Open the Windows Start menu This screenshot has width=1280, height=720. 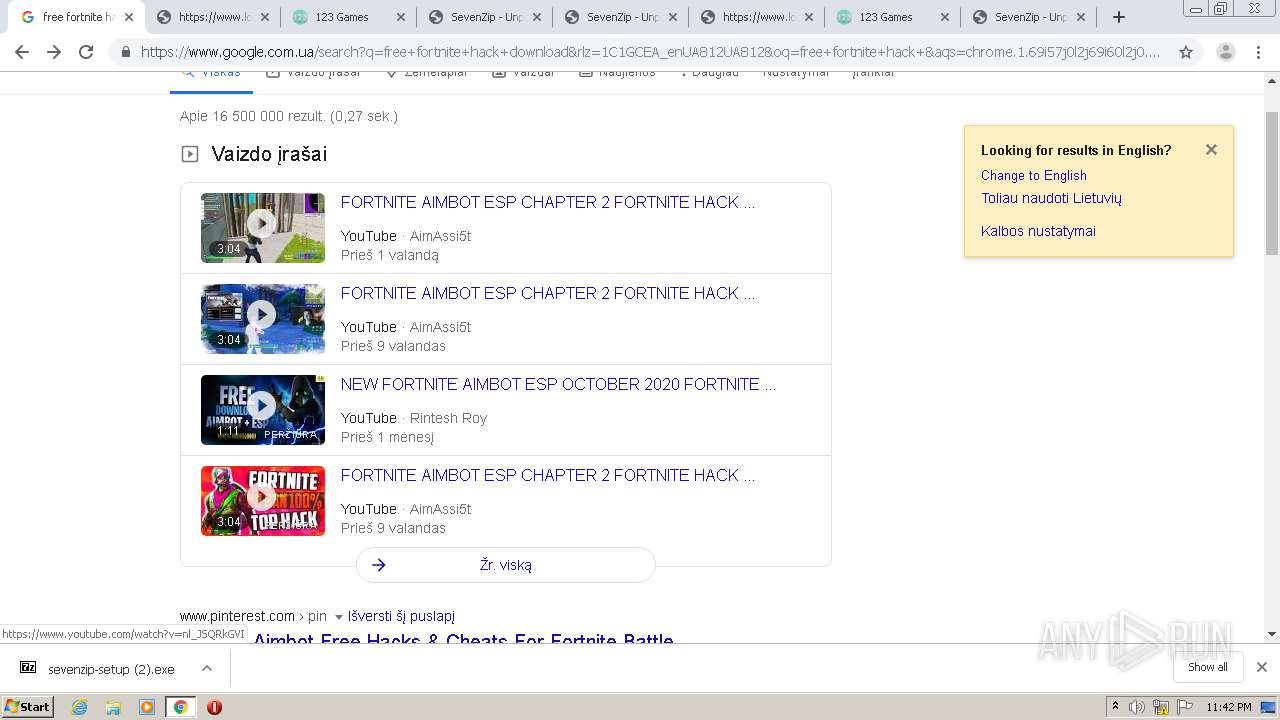28,707
